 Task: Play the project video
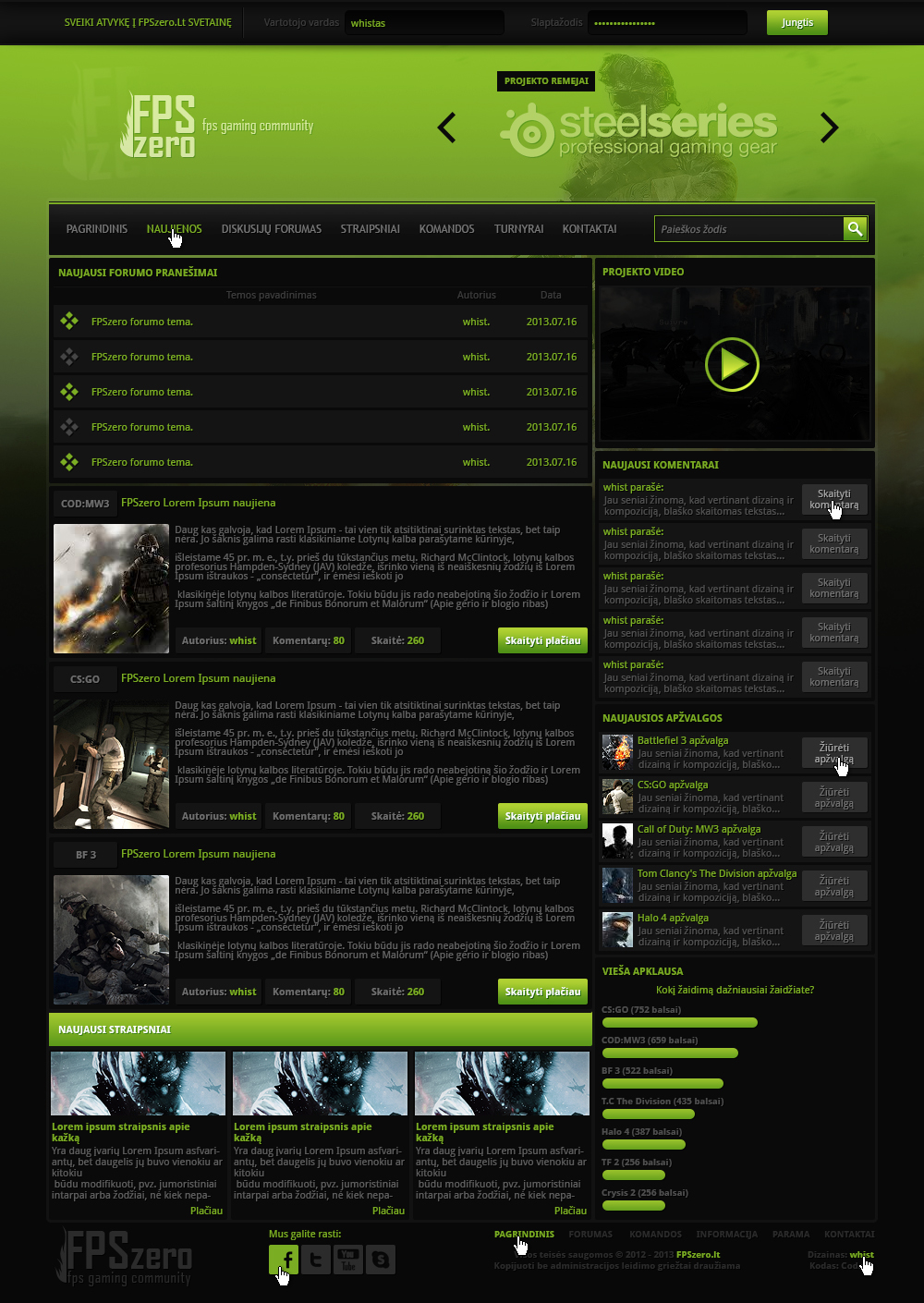coord(732,364)
